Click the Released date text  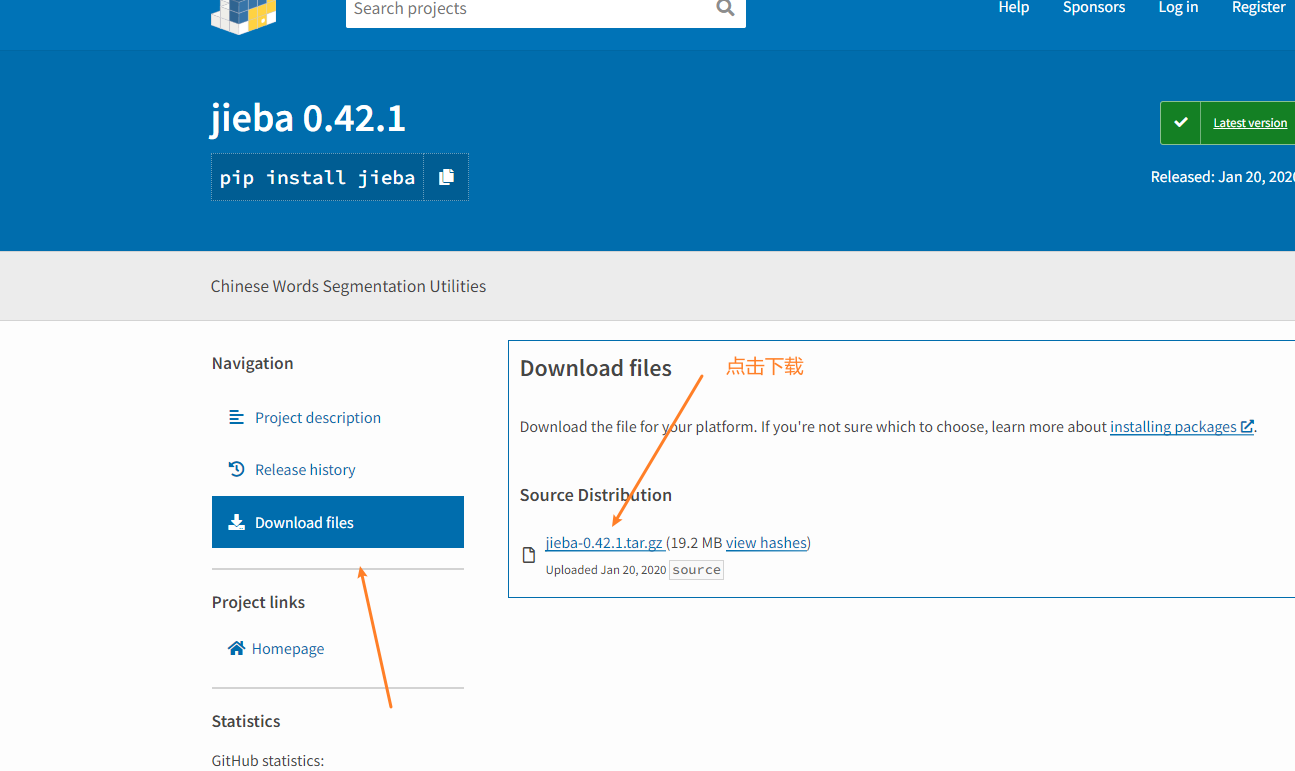pyautogui.click(x=1223, y=177)
